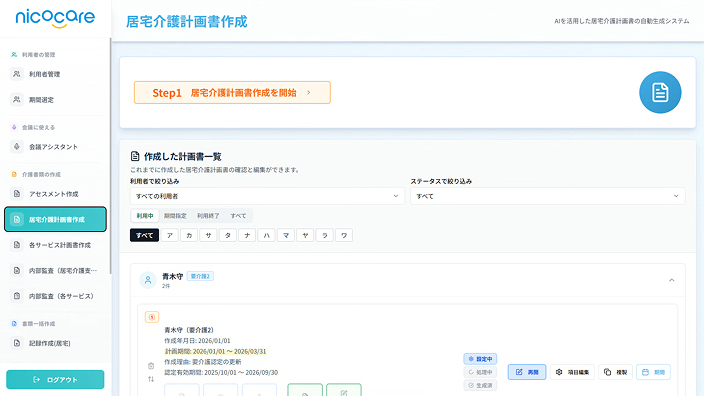Filter users by kana サ
704x396 pixels.
[208, 235]
